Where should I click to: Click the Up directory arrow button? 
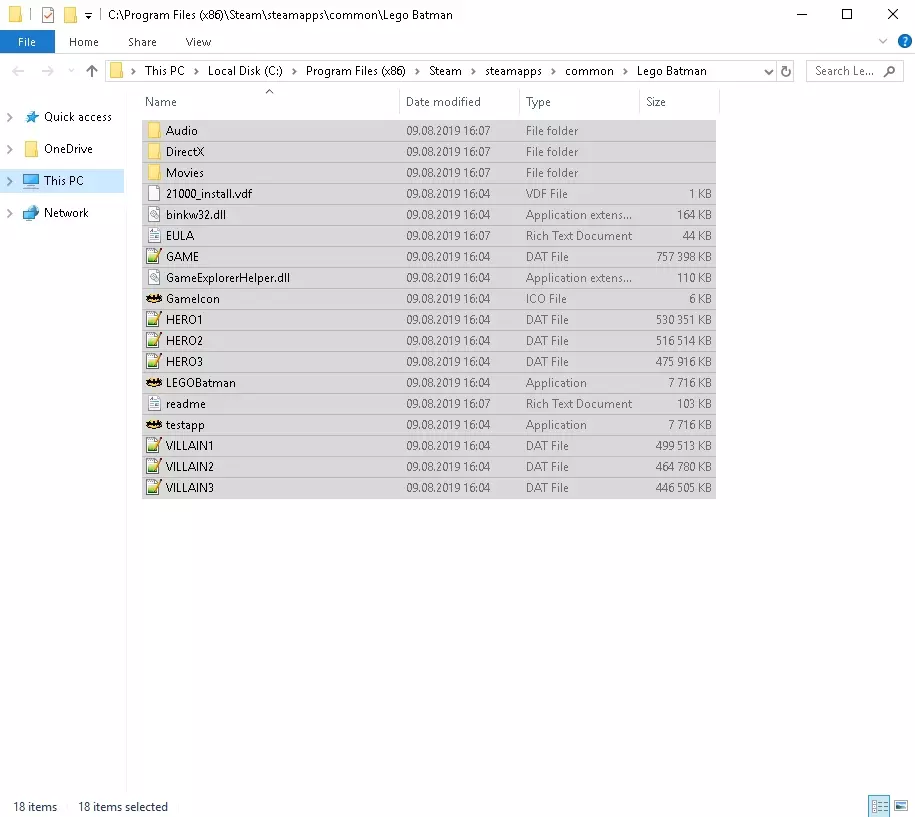coord(92,71)
